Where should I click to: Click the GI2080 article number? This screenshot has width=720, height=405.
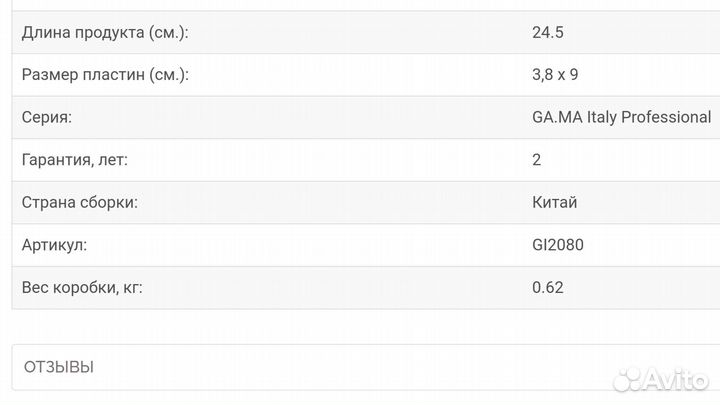tap(558, 244)
